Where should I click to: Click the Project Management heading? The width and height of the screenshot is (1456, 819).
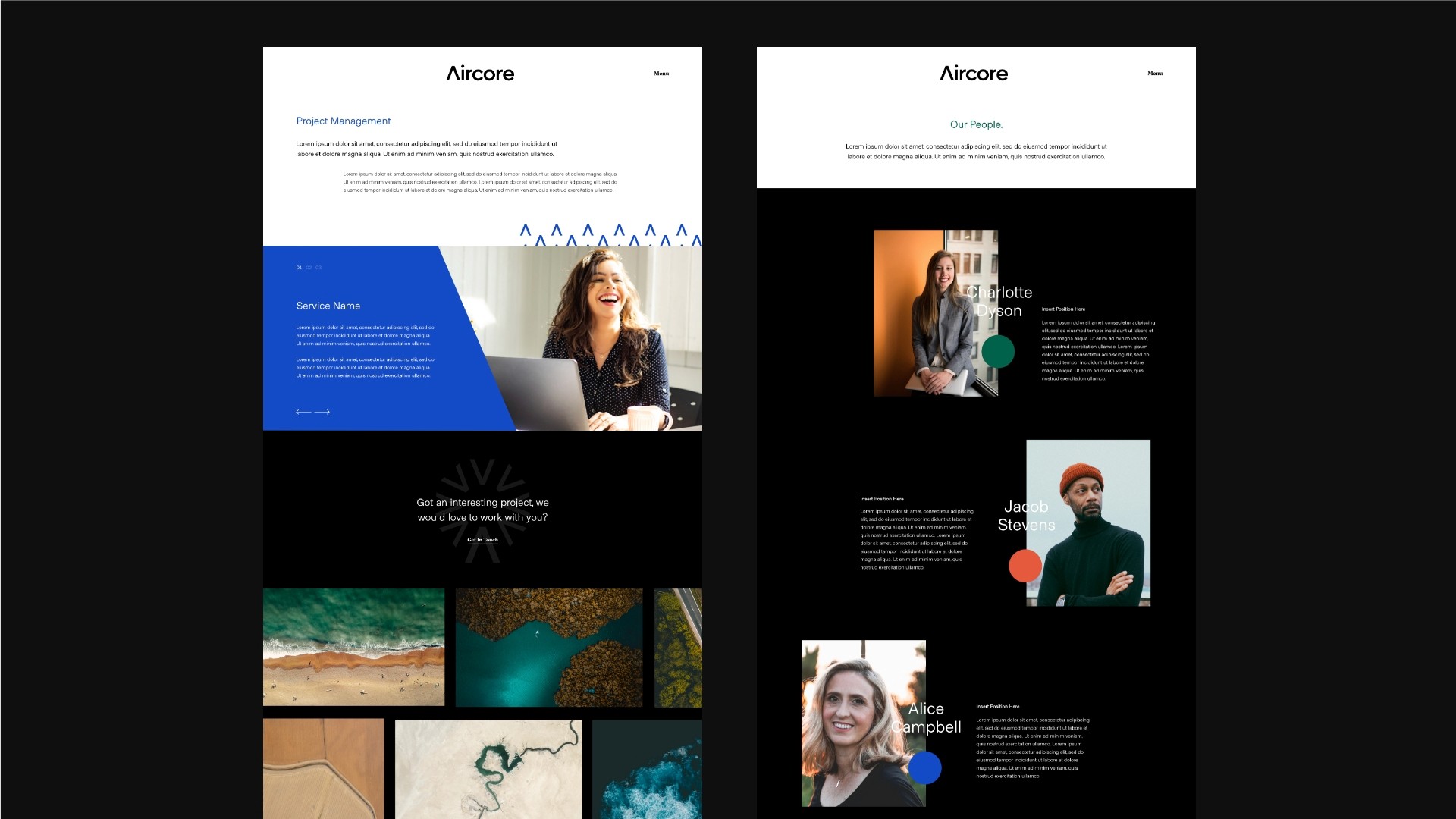[344, 121]
